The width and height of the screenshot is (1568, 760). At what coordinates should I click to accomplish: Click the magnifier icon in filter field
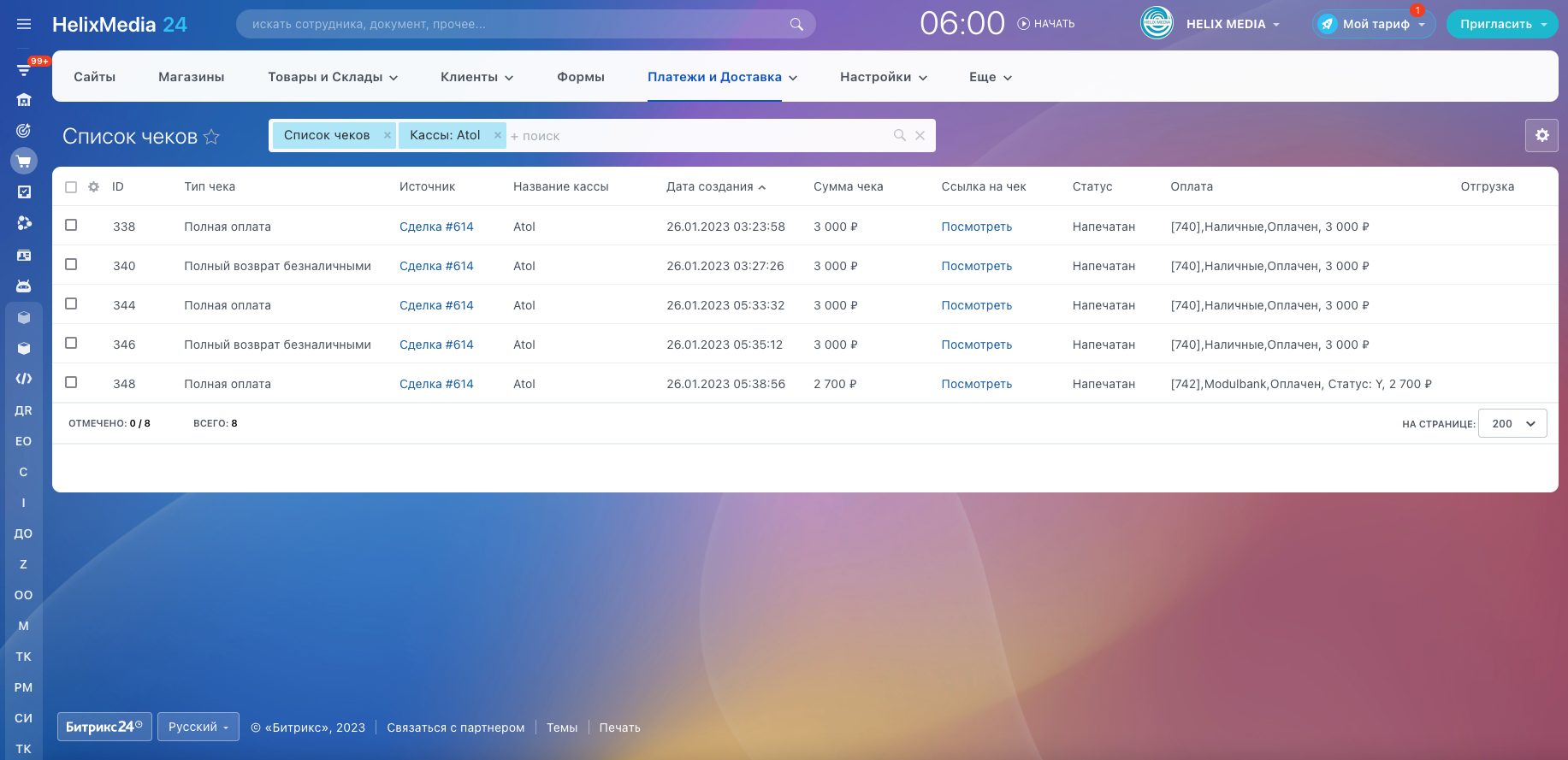899,135
